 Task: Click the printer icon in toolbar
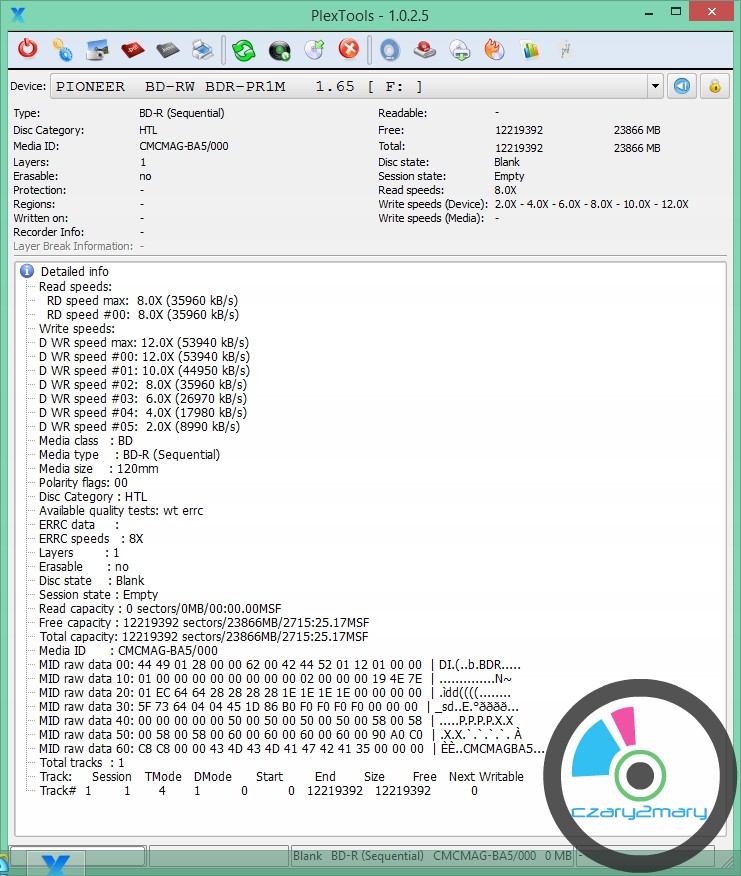(x=201, y=48)
